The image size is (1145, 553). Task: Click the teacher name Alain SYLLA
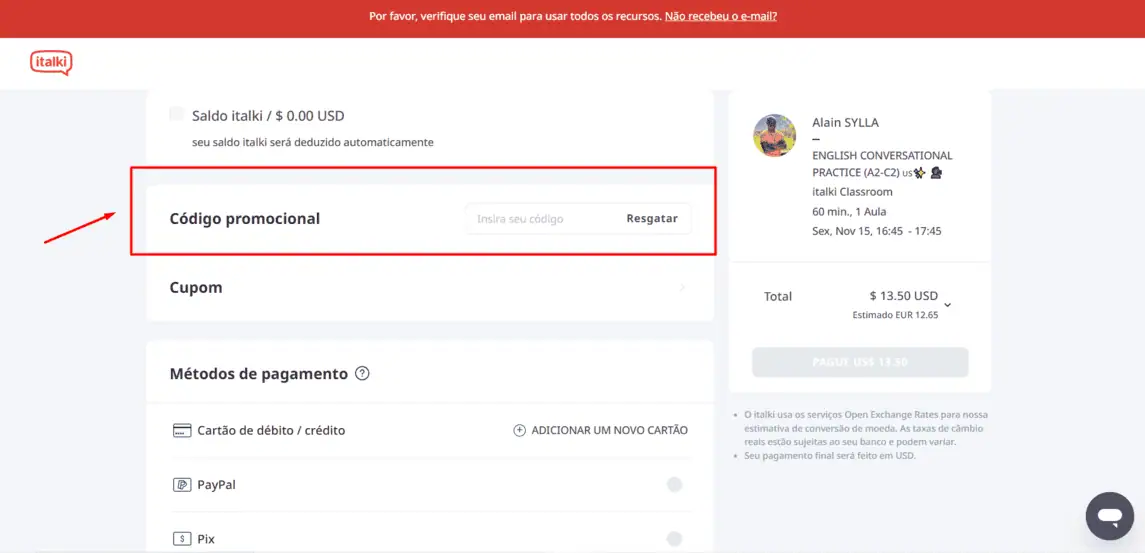(x=846, y=123)
